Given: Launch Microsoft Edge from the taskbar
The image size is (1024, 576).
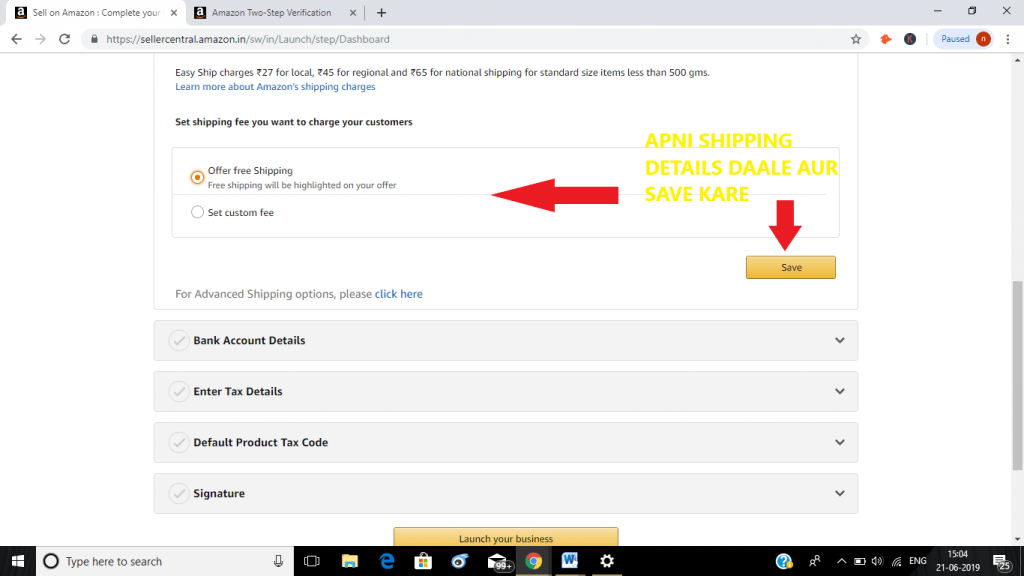Looking at the screenshot, I should tap(387, 561).
